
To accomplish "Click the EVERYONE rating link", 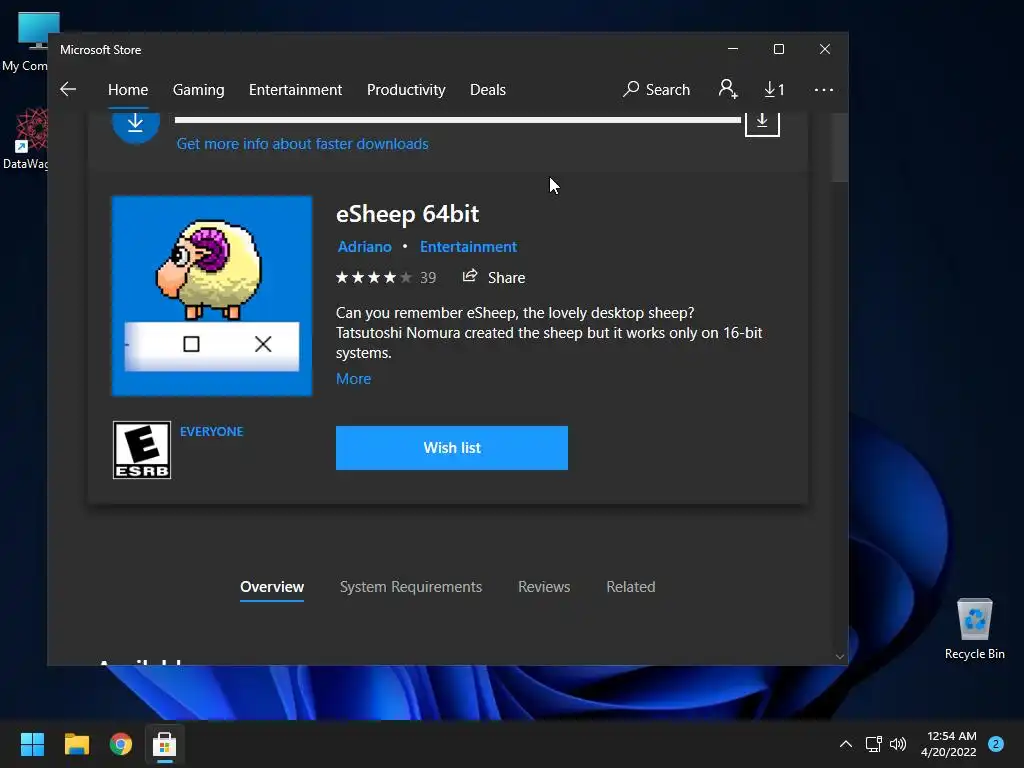I will tap(212, 432).
